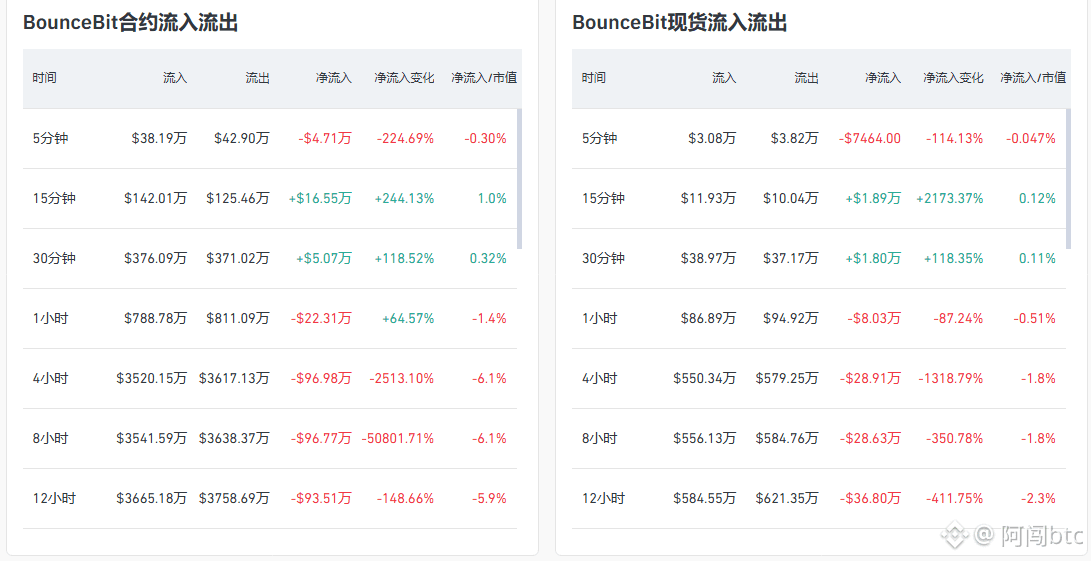Screen dimensions: 1091x561
Task: Sort 合约 table by 净流入 column header
Action: [x=333, y=78]
